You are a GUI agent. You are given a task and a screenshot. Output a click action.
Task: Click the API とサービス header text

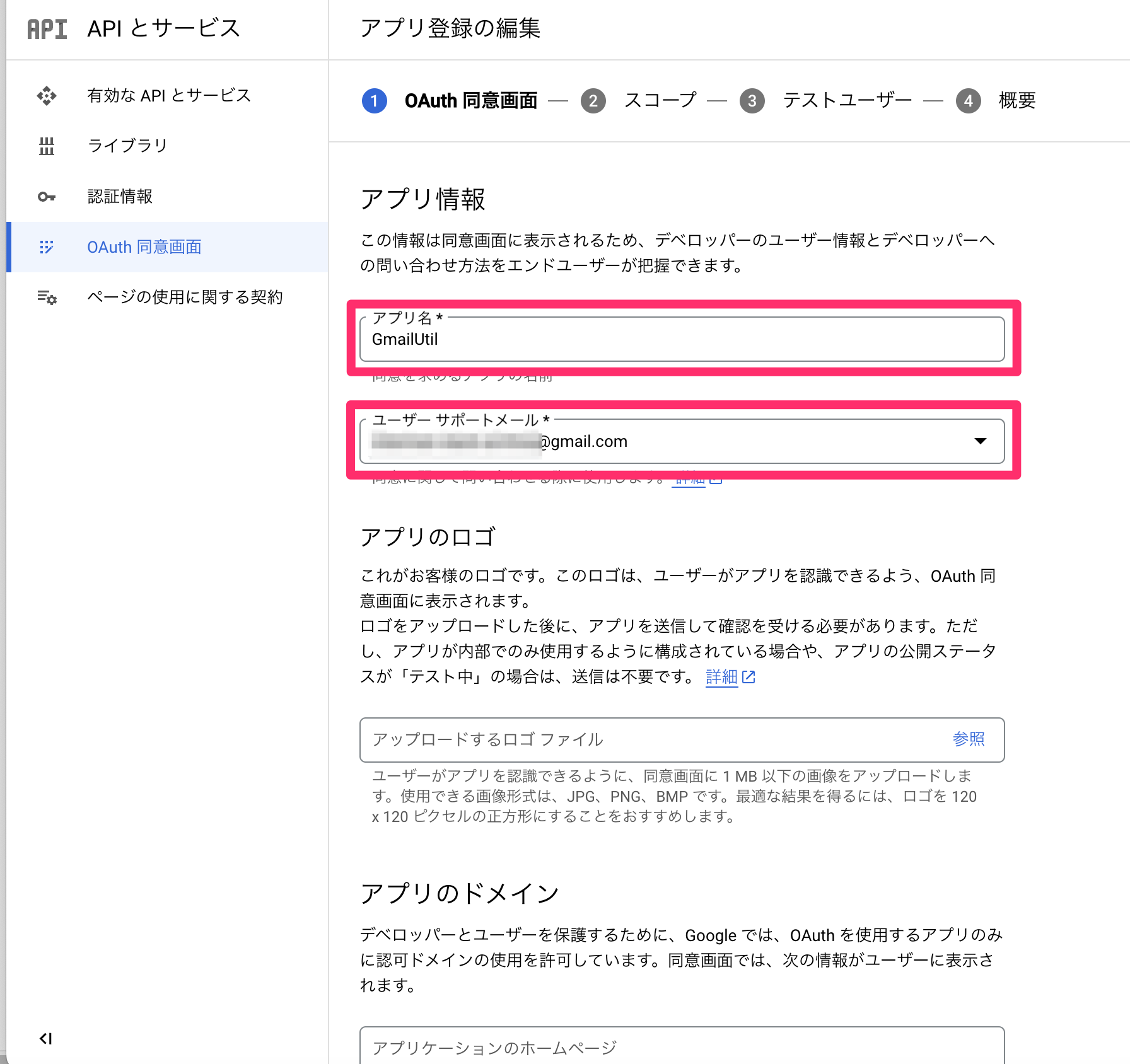164,28
